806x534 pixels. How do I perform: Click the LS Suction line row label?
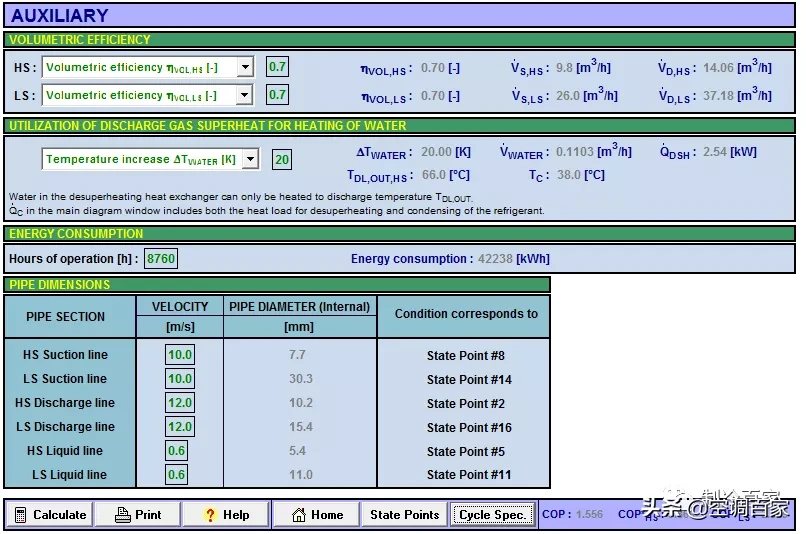click(65, 379)
